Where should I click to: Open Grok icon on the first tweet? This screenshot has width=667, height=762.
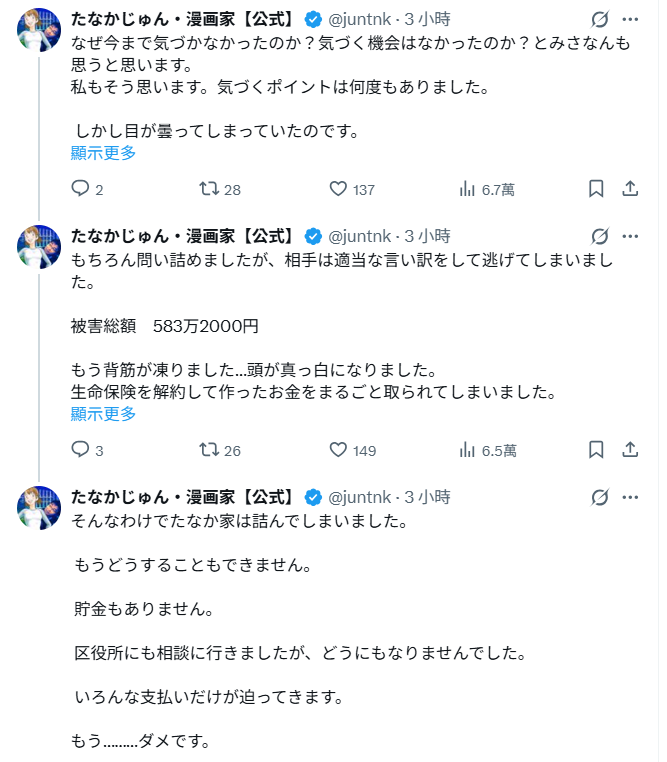(x=600, y=19)
